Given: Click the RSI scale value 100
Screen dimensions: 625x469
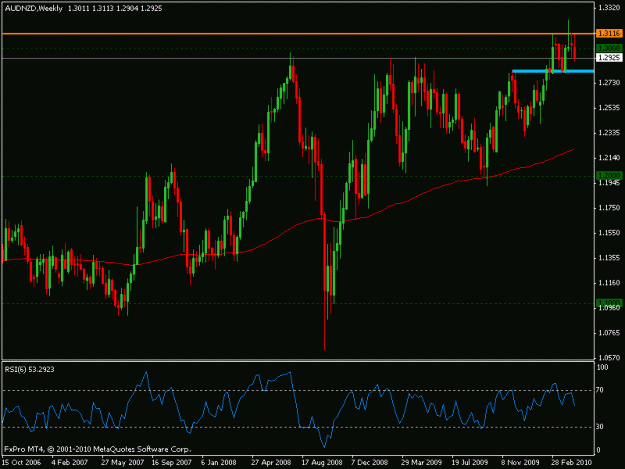Looking at the screenshot, I should click(603, 367).
